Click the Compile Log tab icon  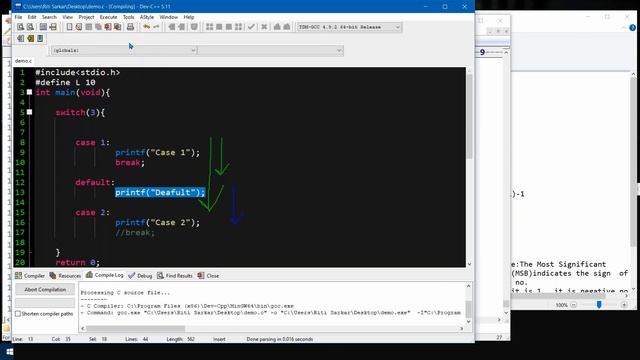point(89,275)
